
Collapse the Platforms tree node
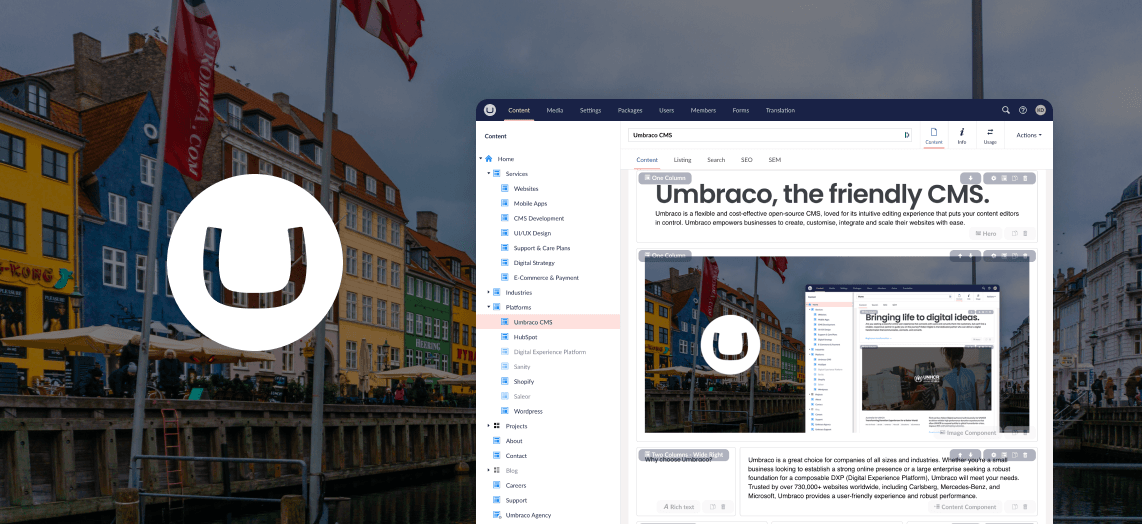pyautogui.click(x=489, y=307)
